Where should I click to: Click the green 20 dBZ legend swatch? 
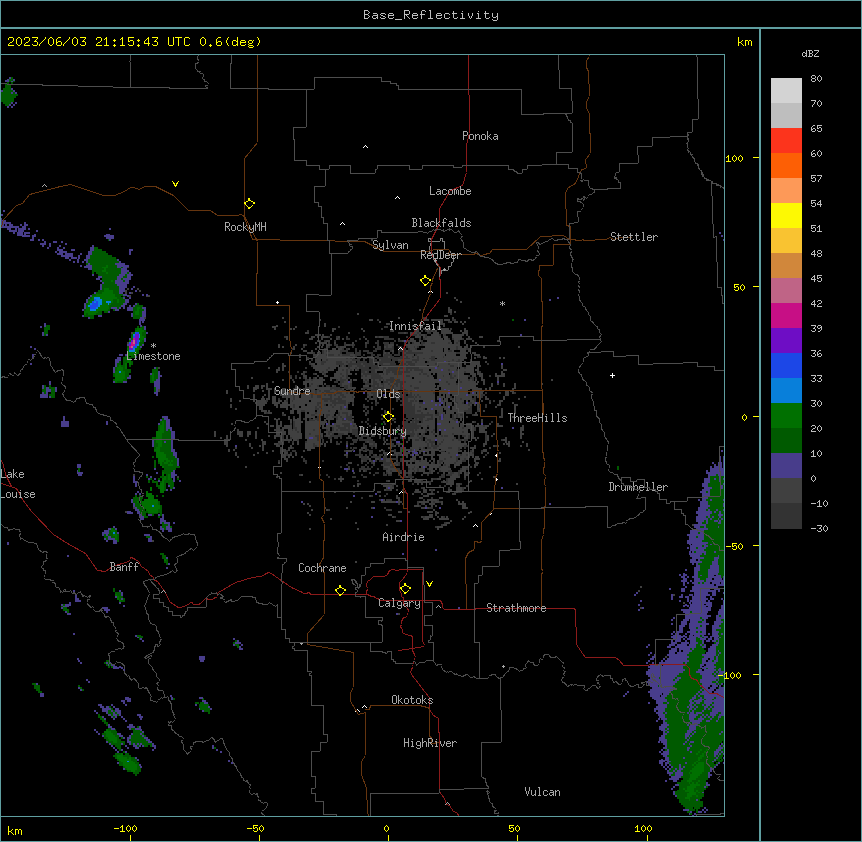[x=786, y=416]
